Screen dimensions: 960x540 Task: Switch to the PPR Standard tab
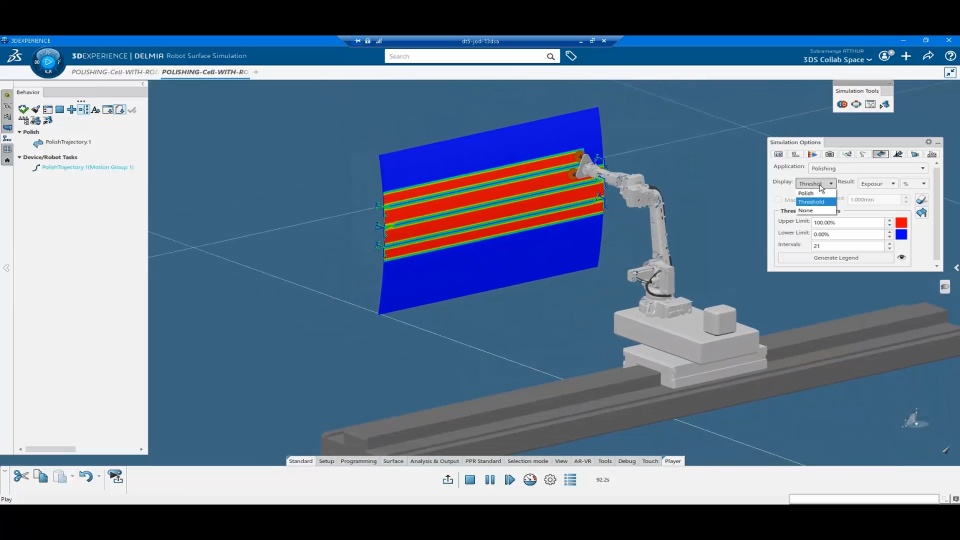[x=483, y=462]
